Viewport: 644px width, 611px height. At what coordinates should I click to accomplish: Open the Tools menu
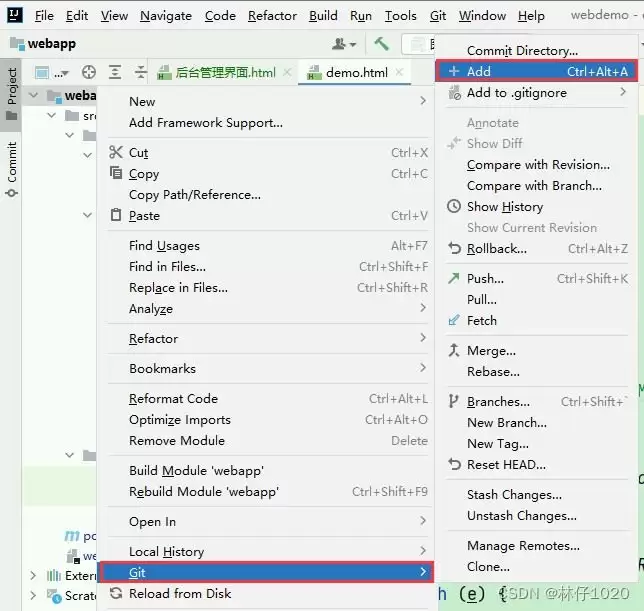(400, 16)
